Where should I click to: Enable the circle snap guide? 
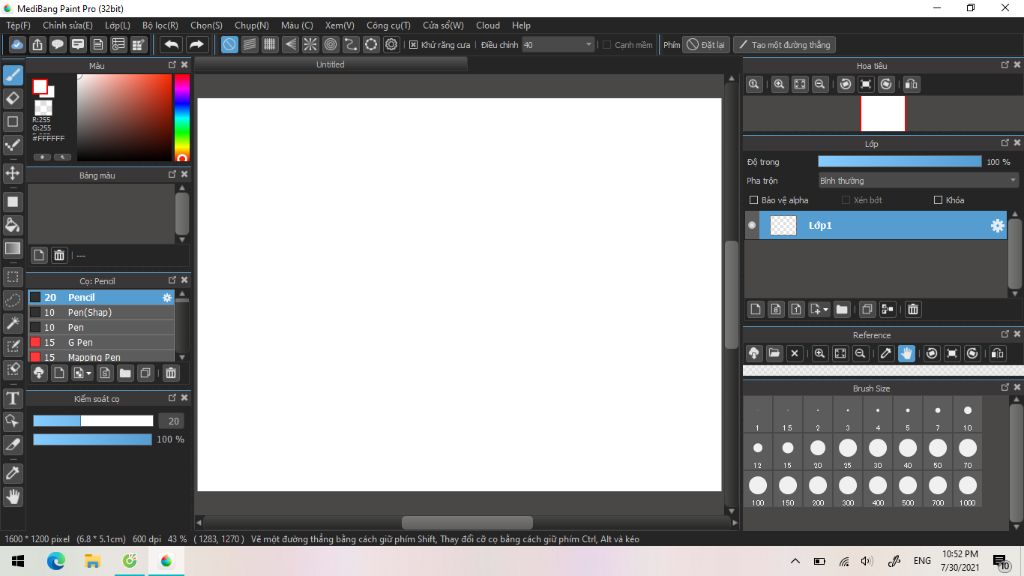click(x=330, y=44)
